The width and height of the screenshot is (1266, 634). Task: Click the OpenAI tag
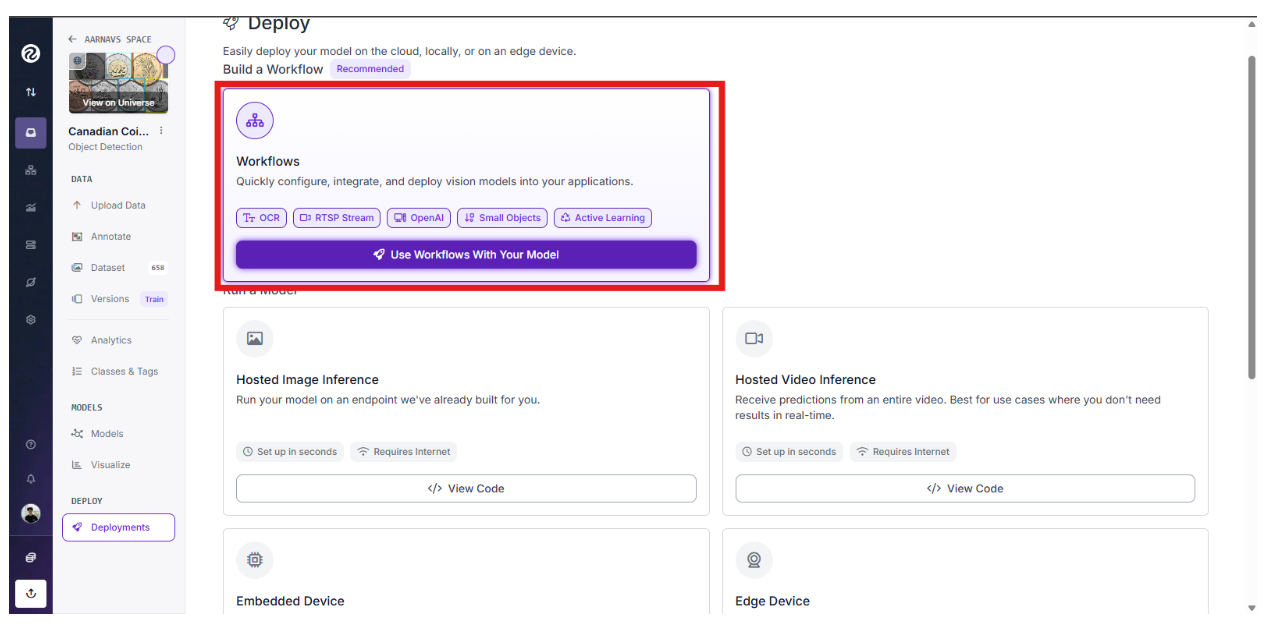[419, 217]
